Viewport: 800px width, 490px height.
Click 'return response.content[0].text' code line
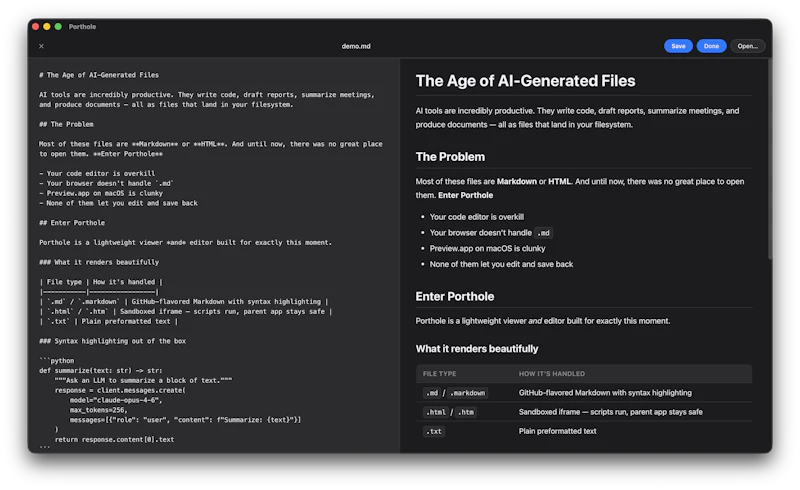(114, 439)
